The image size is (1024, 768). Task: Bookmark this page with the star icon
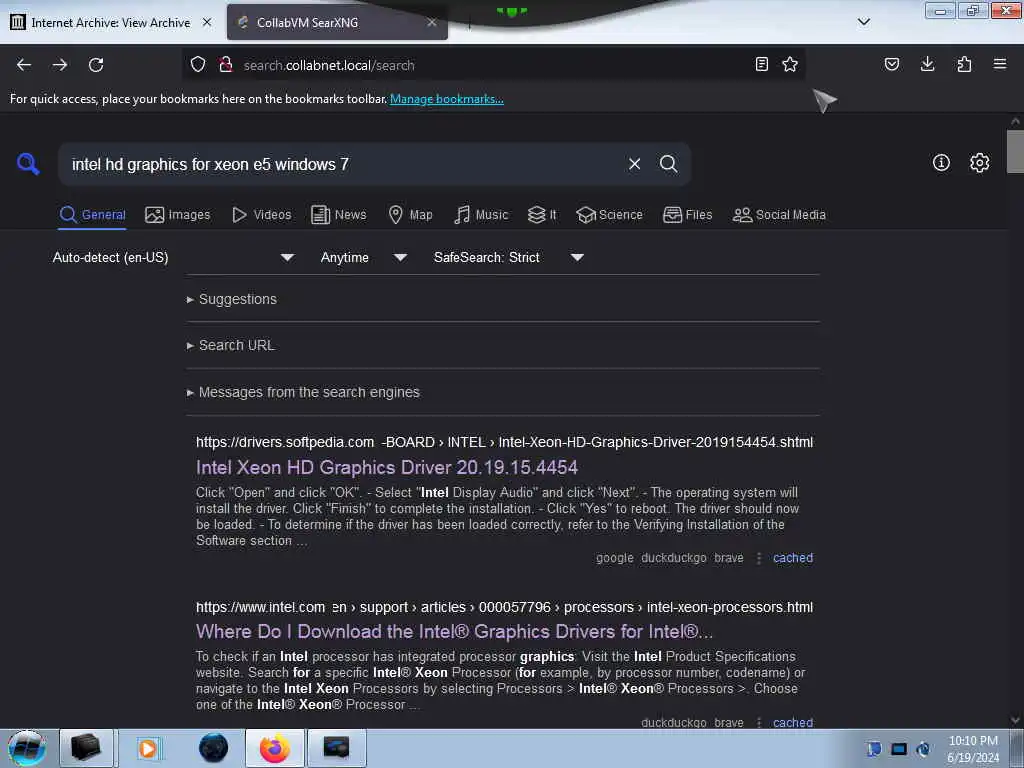790,64
